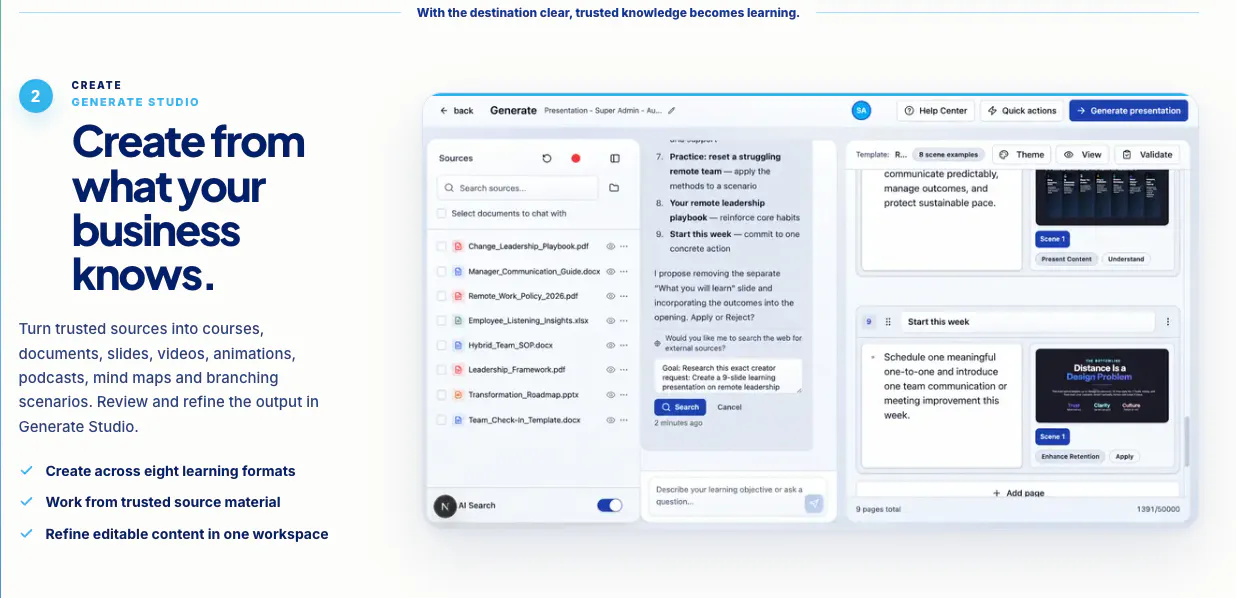
Task: Click Cancel under the web search prompt
Action: point(730,407)
